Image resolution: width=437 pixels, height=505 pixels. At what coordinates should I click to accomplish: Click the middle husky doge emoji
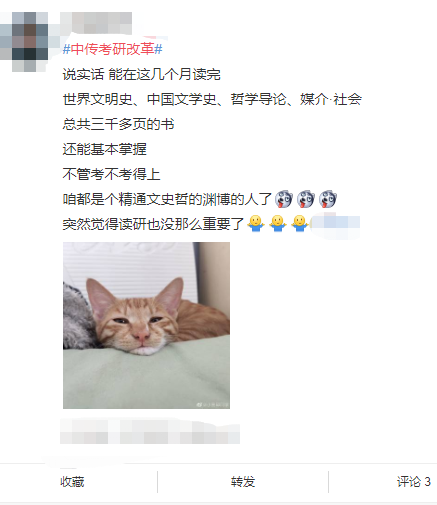coord(306,199)
